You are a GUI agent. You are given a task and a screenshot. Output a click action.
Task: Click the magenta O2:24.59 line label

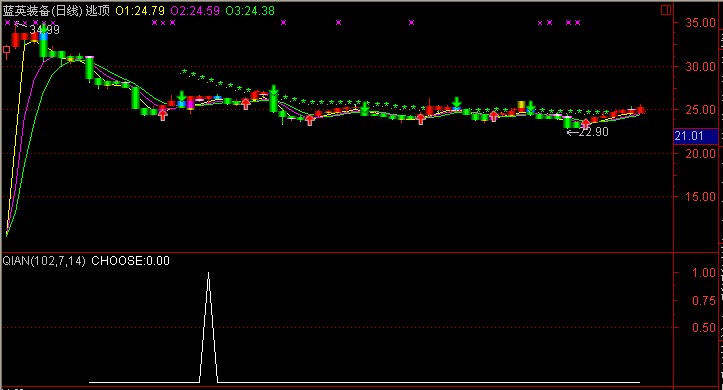point(195,11)
